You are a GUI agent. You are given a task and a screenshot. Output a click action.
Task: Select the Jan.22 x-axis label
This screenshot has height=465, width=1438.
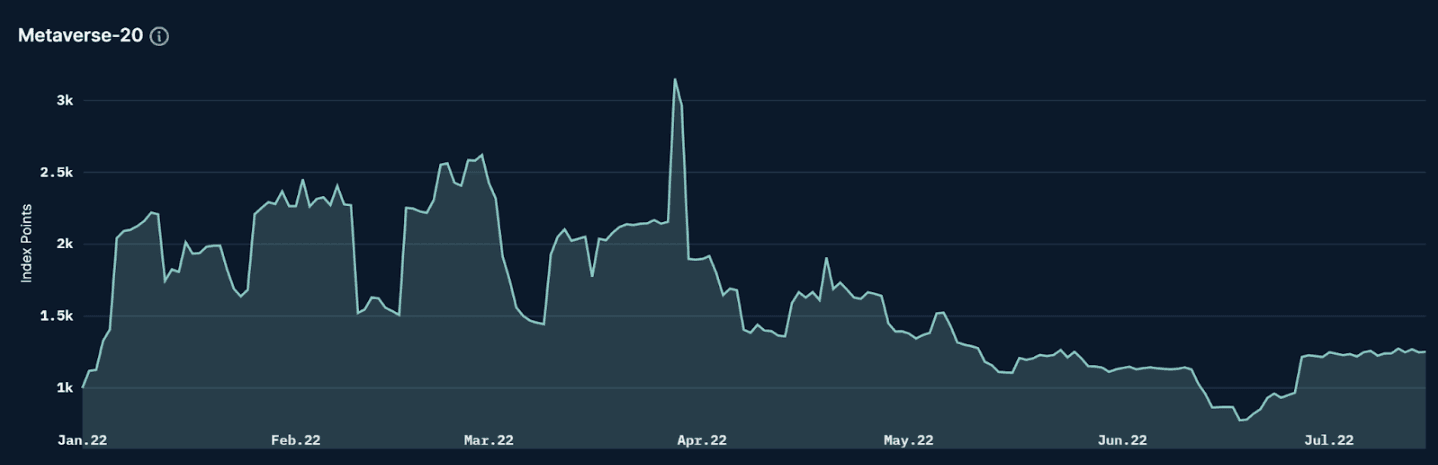[82, 440]
